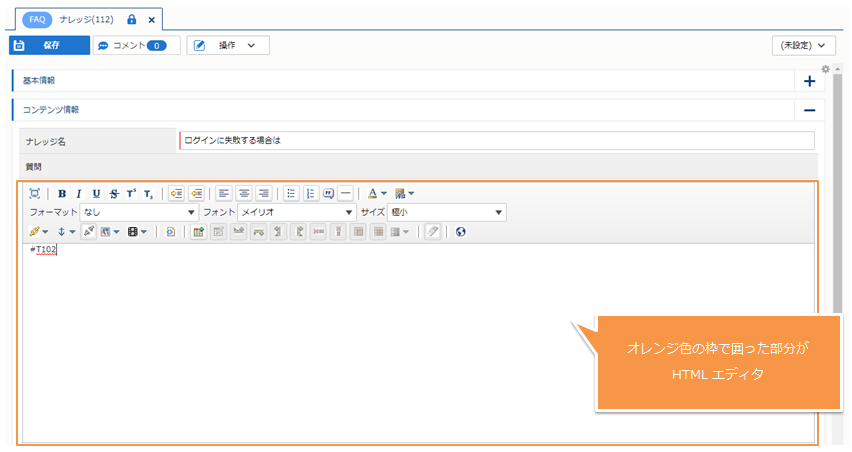
Task: Click the insert table icon
Action: 198,231
